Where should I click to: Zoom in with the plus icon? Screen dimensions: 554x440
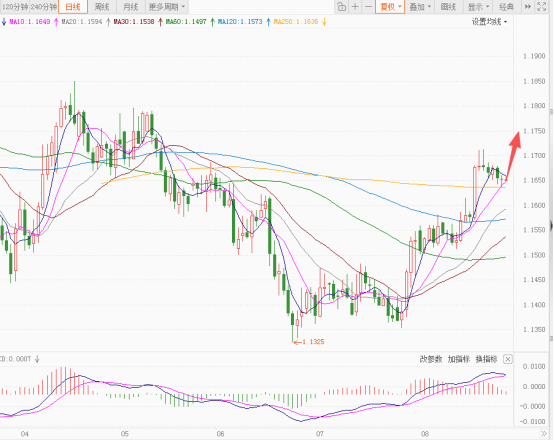tap(355, 7)
